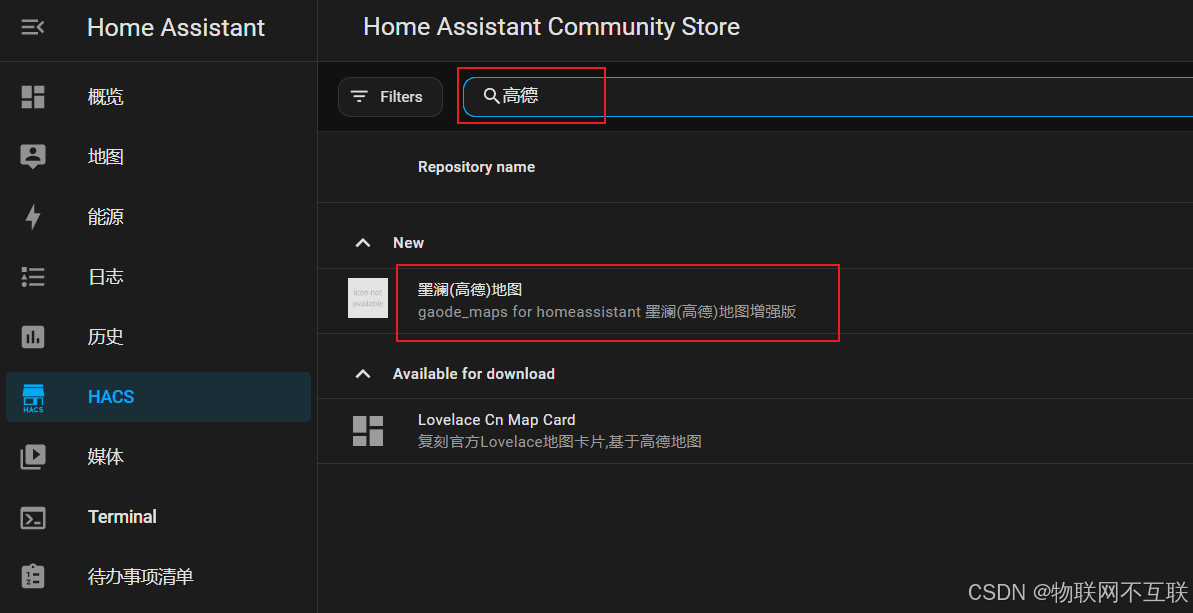Select HACS in the sidebar

pyautogui.click(x=158, y=397)
